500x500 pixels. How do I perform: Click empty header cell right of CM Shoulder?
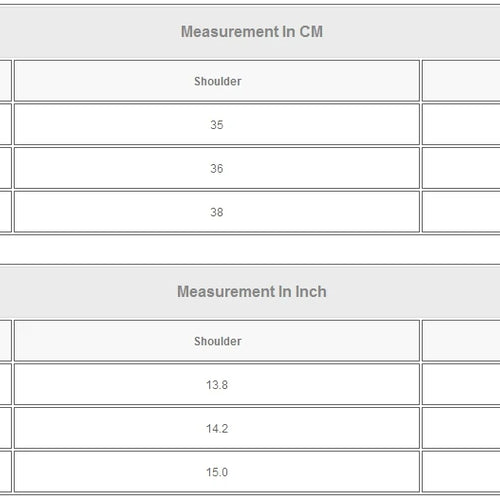[x=461, y=81]
